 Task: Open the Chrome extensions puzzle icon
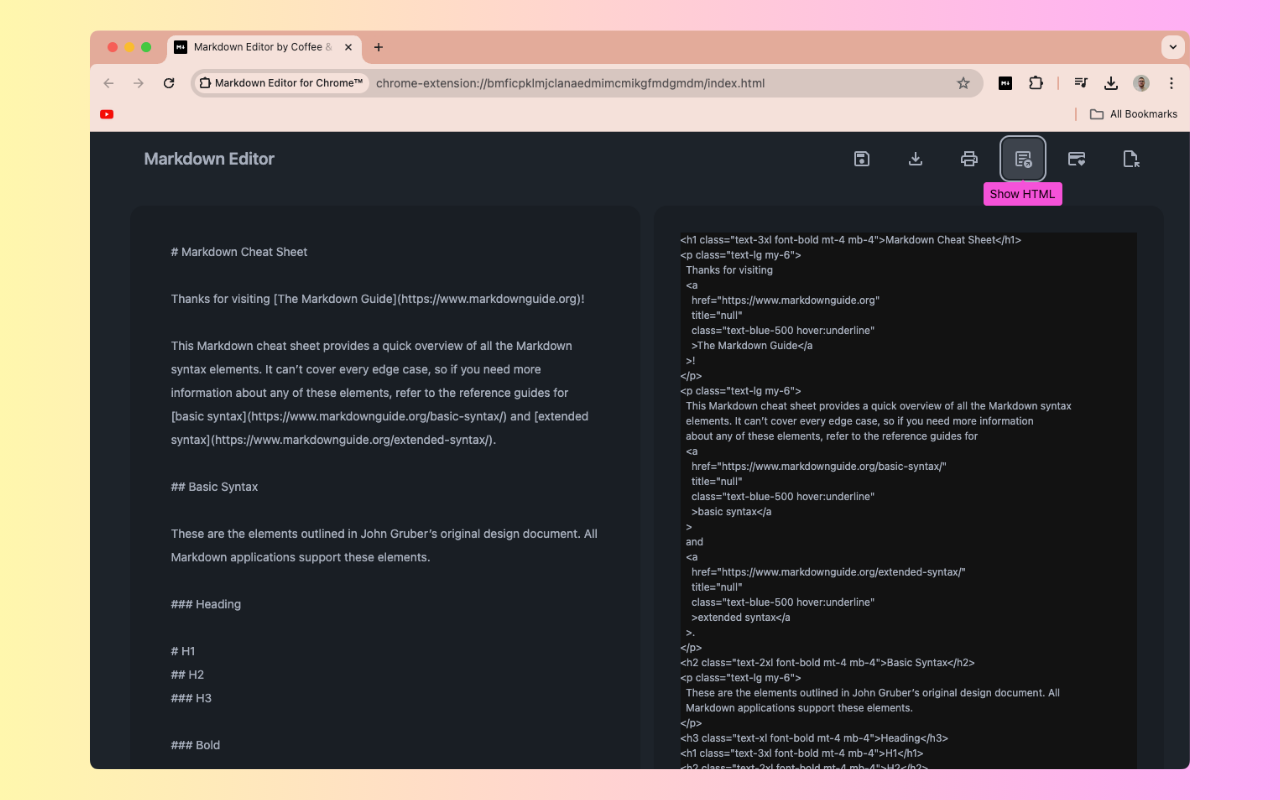1035,83
